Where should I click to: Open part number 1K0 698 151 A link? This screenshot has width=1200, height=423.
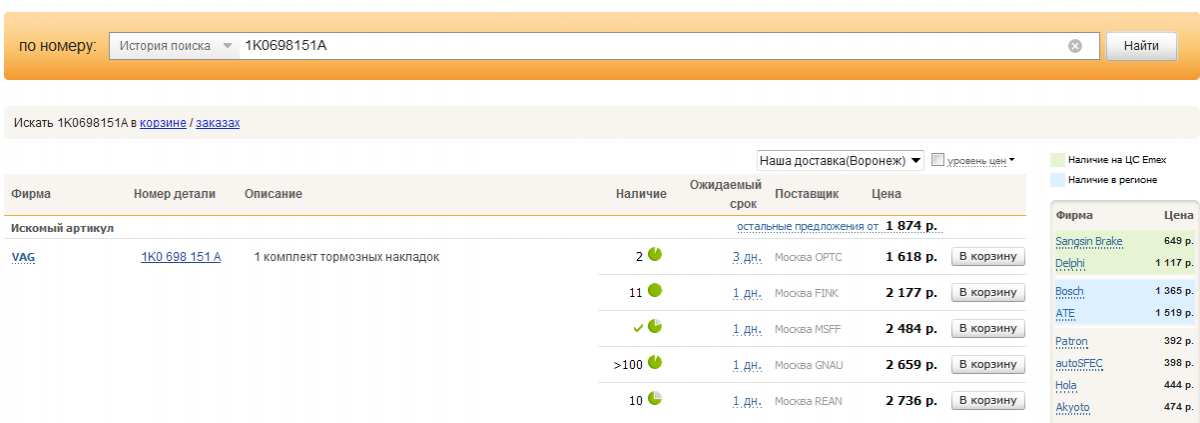(x=181, y=257)
